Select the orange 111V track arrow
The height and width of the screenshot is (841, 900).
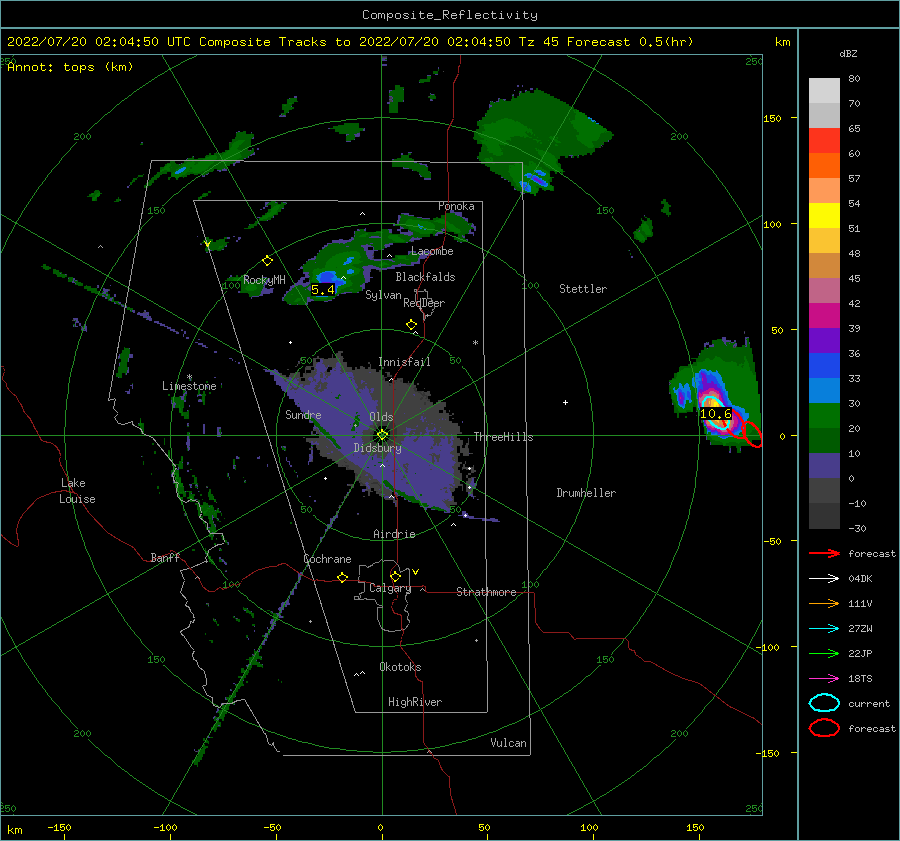pos(824,603)
